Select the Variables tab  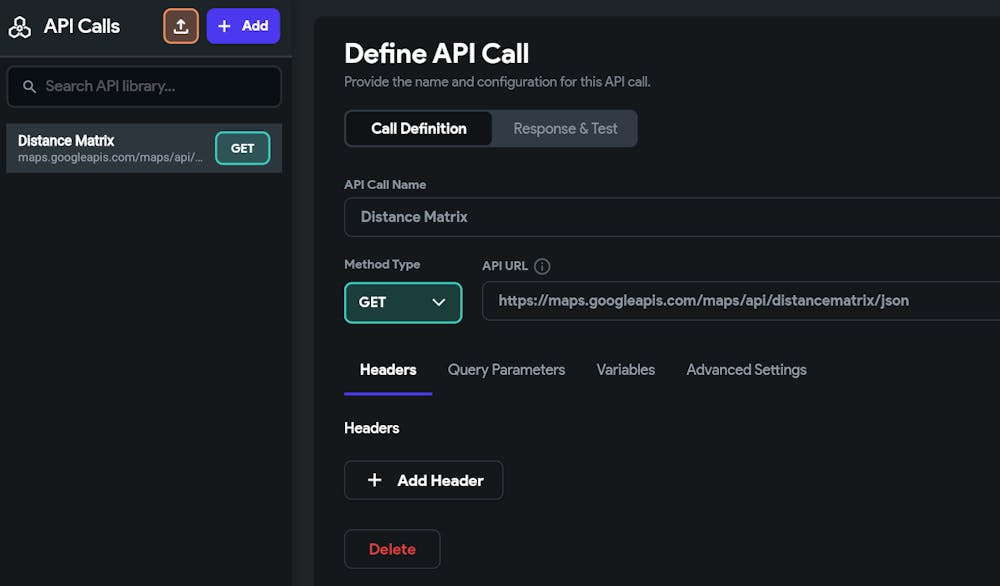626,370
